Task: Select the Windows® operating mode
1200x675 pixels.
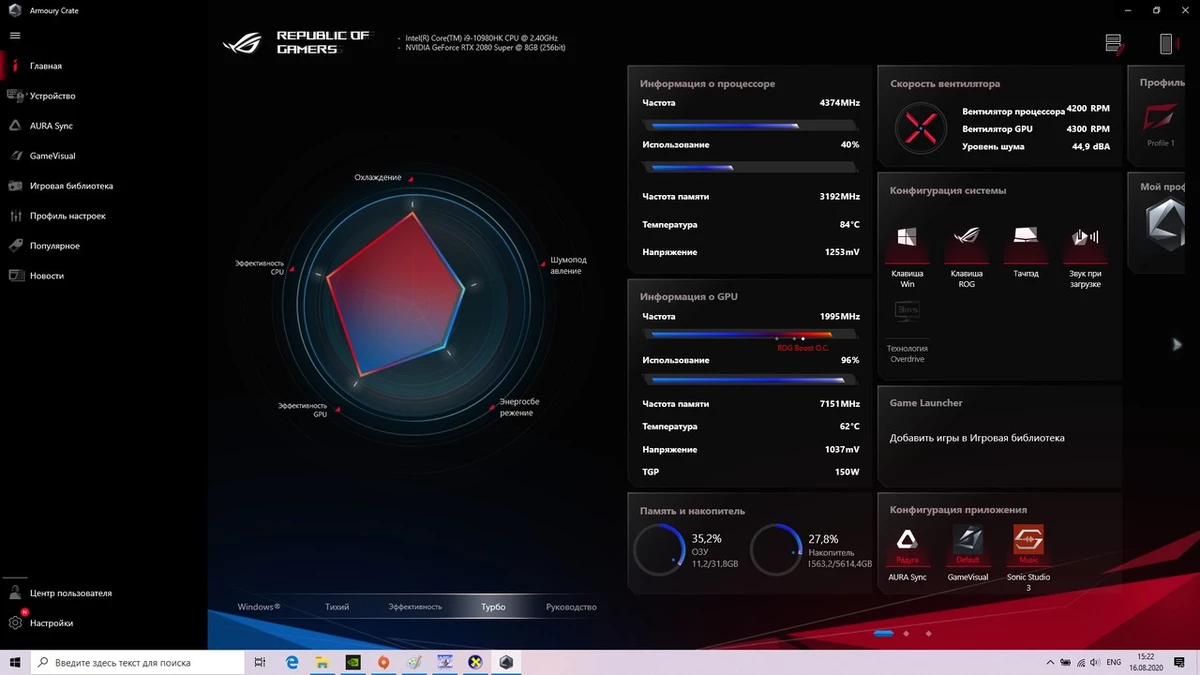Action: click(259, 607)
